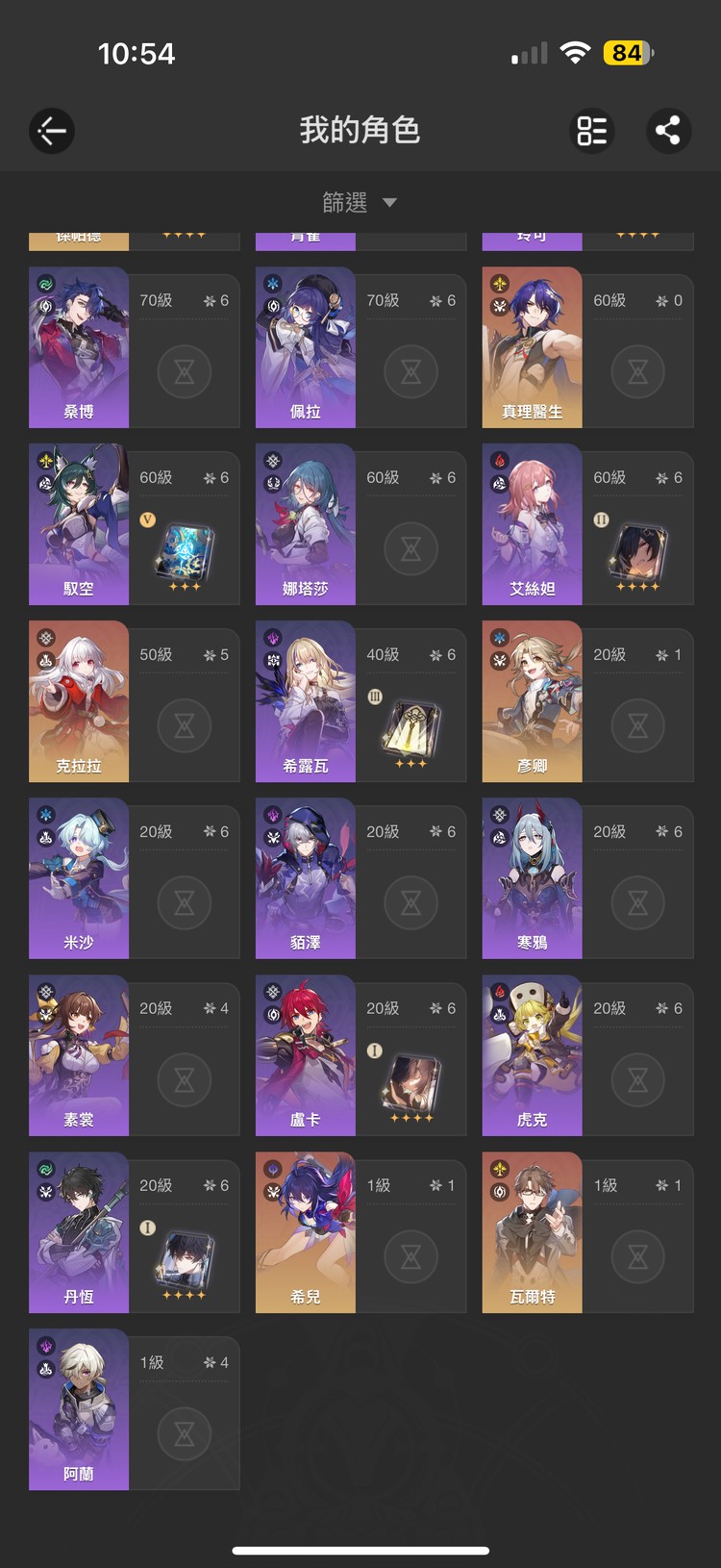The image size is (721, 1568).
Task: Switch to list view layout icon
Action: pos(591,131)
